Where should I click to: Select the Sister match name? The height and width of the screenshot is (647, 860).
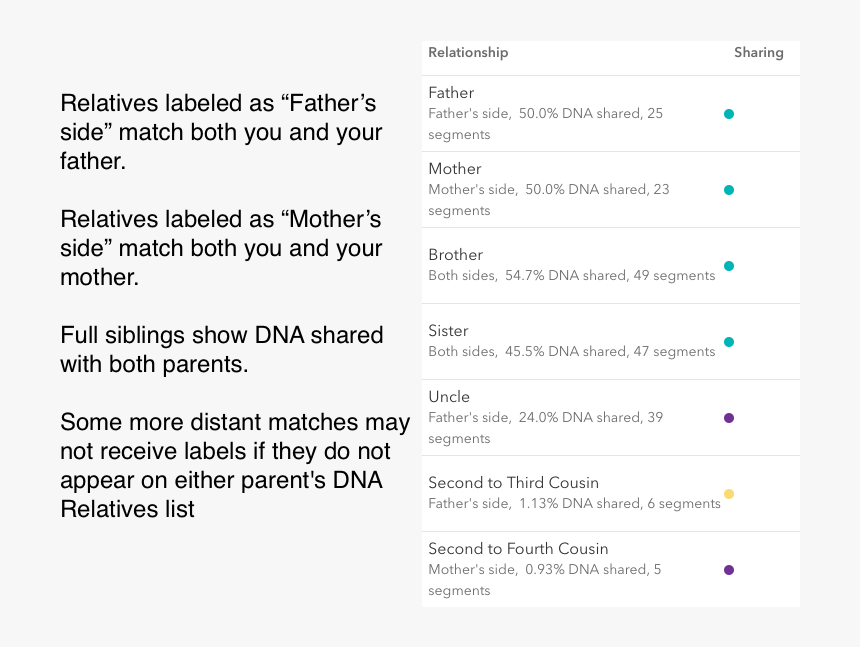click(448, 331)
